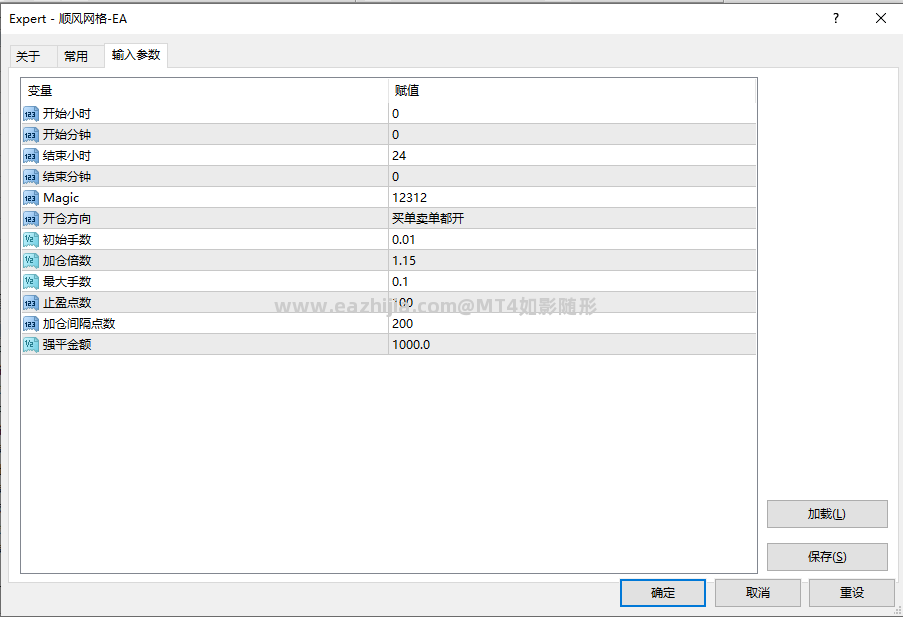Click the 强平金额 value 1000.0

click(x=411, y=345)
